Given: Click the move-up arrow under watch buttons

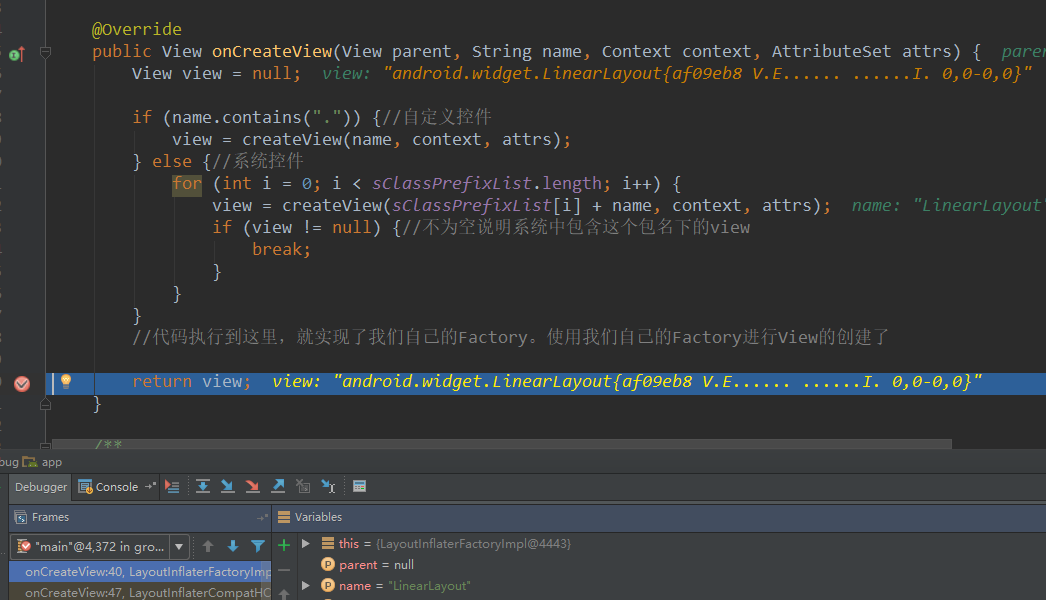Looking at the screenshot, I should pyautogui.click(x=284, y=593).
